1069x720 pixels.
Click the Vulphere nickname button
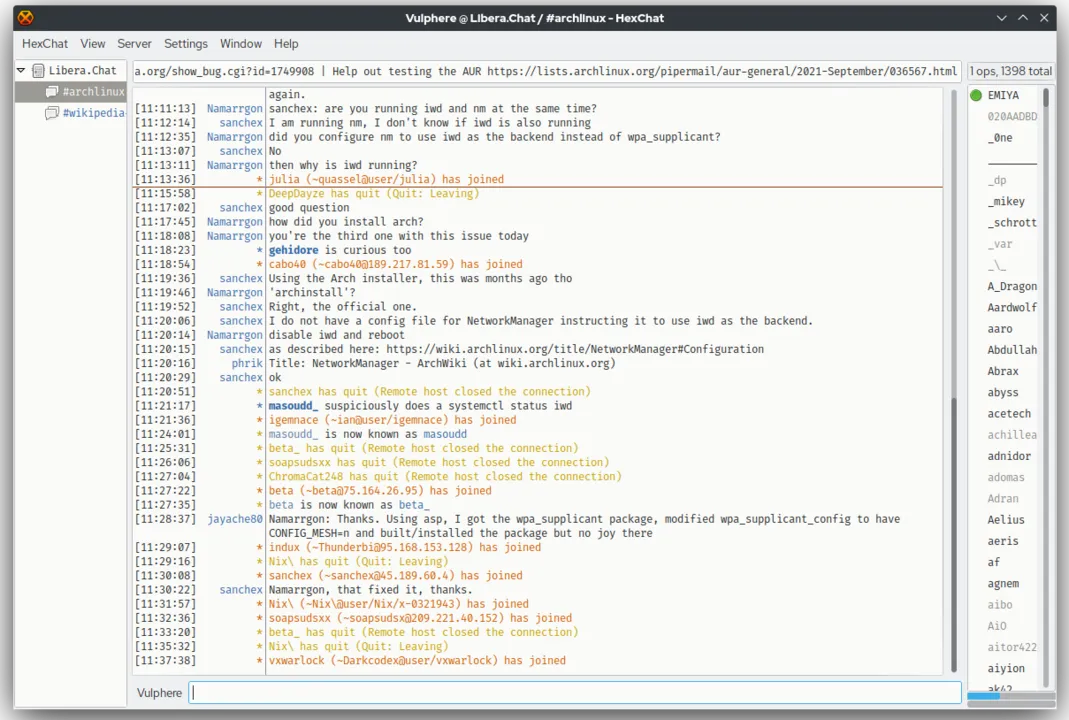point(159,692)
